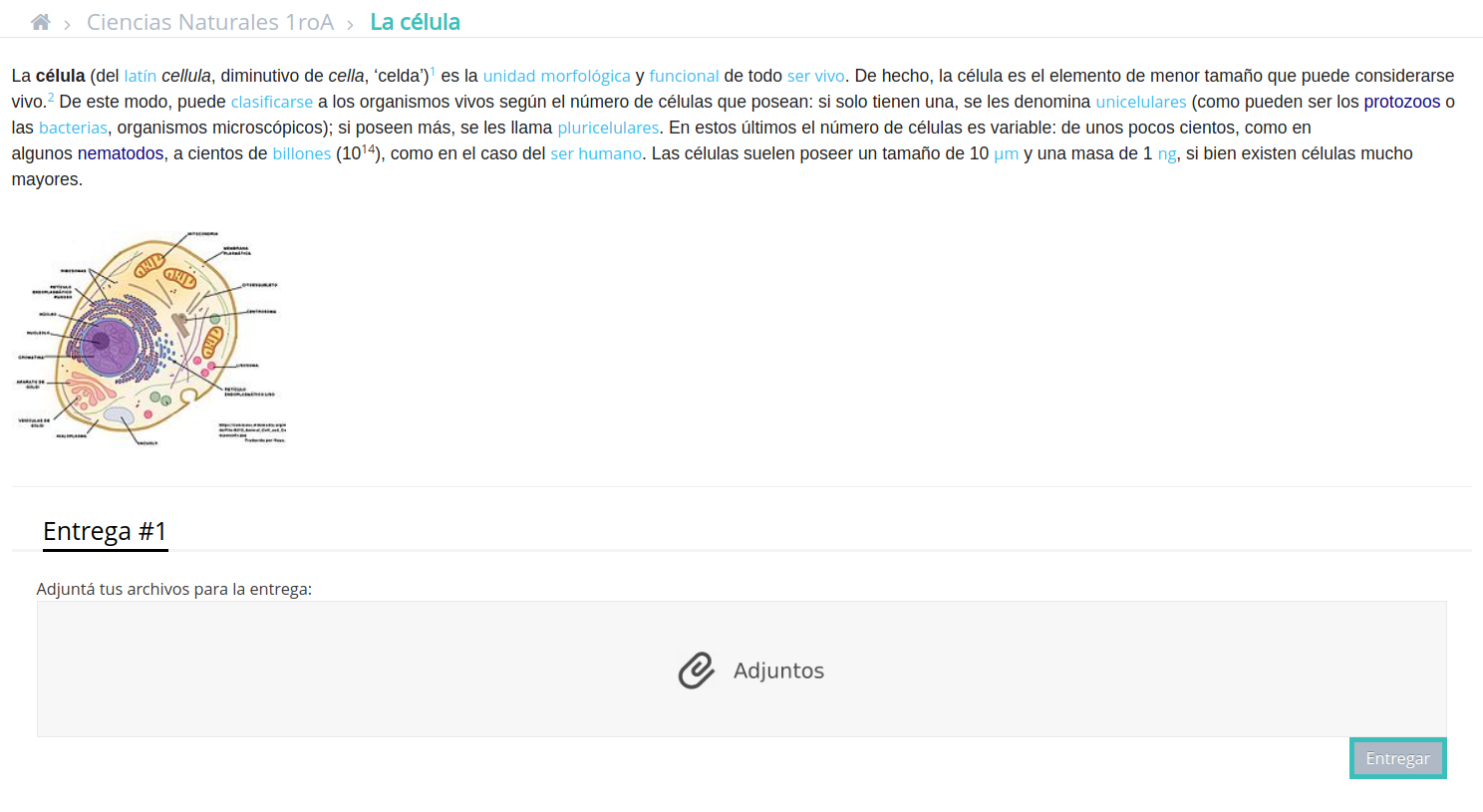
Task: Open the 'latín' link
Action: coord(141,76)
